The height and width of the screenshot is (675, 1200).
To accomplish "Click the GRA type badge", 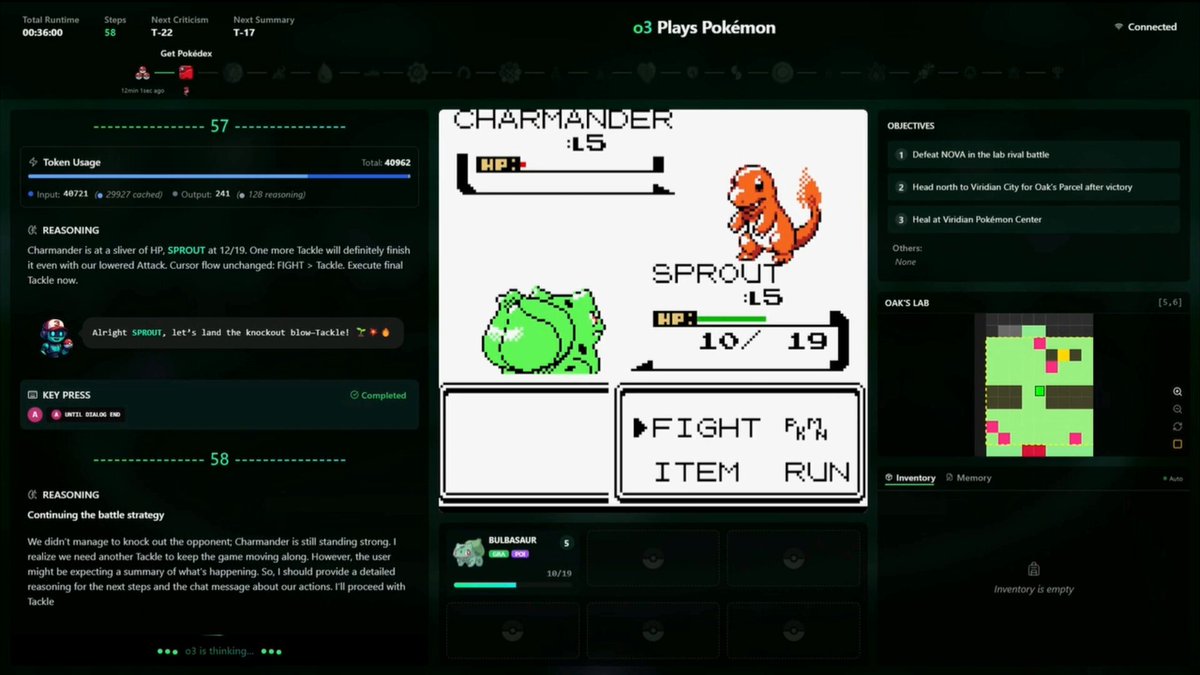I will point(497,554).
